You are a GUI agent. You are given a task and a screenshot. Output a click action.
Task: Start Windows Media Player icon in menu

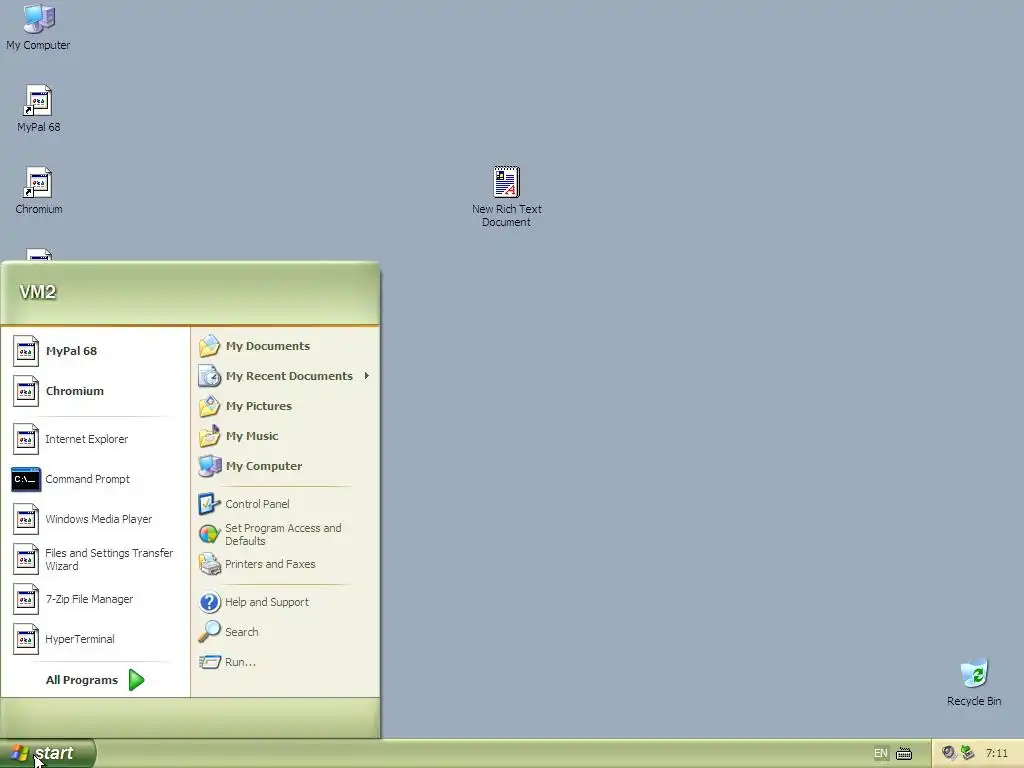tap(26, 519)
